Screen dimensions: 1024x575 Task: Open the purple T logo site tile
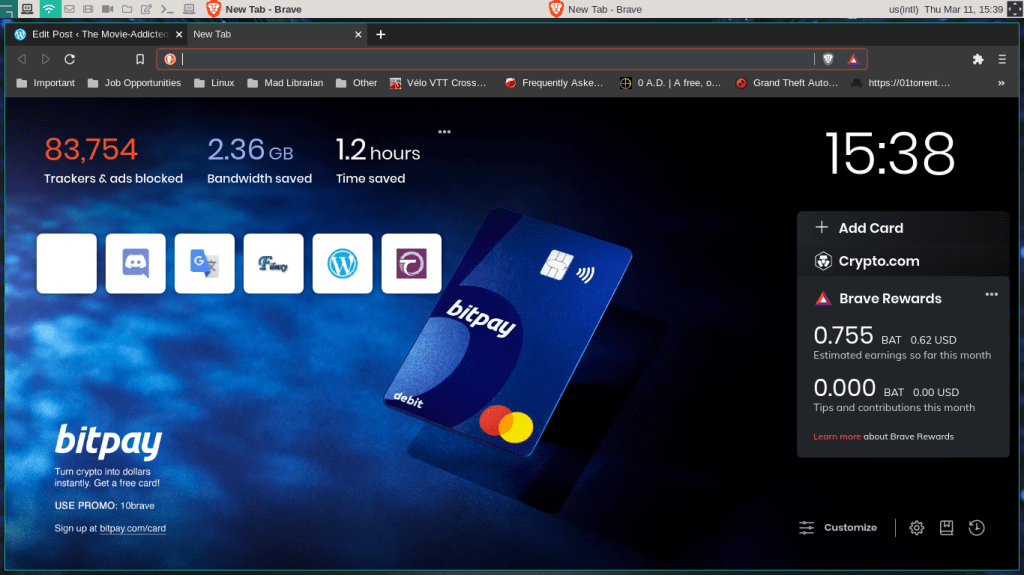click(x=411, y=263)
